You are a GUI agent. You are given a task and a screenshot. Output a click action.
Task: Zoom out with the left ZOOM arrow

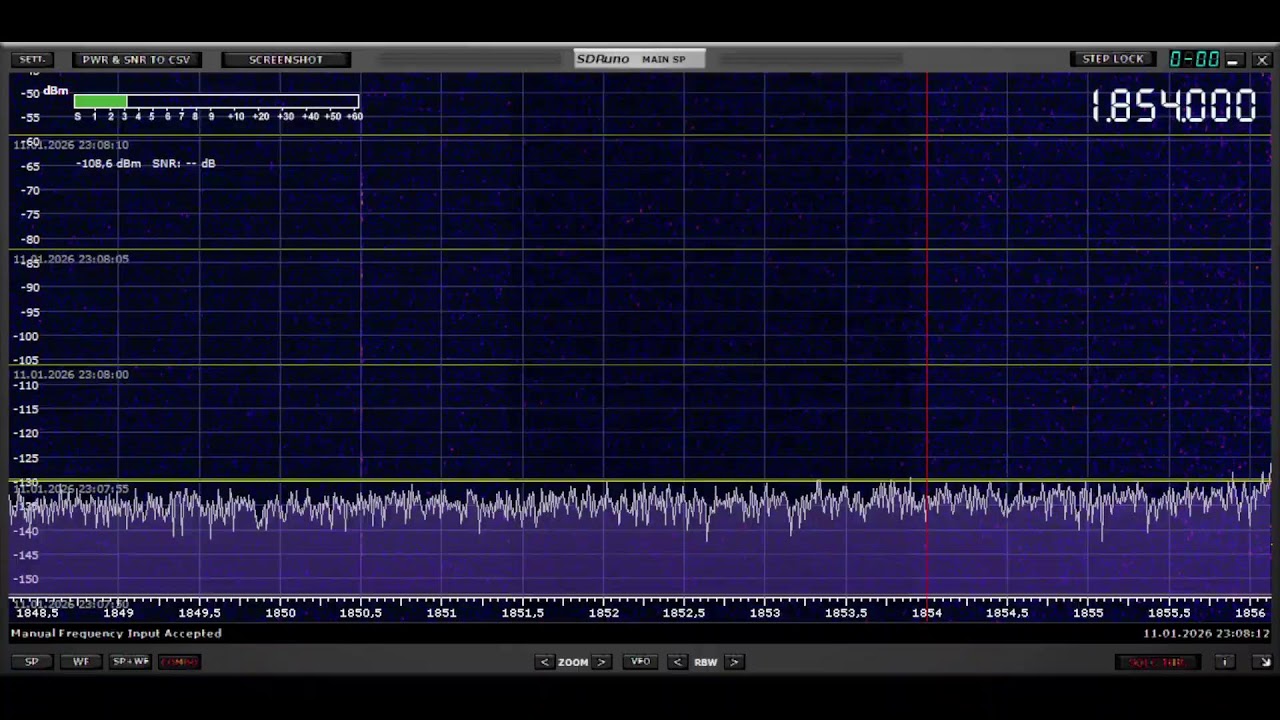click(x=544, y=662)
